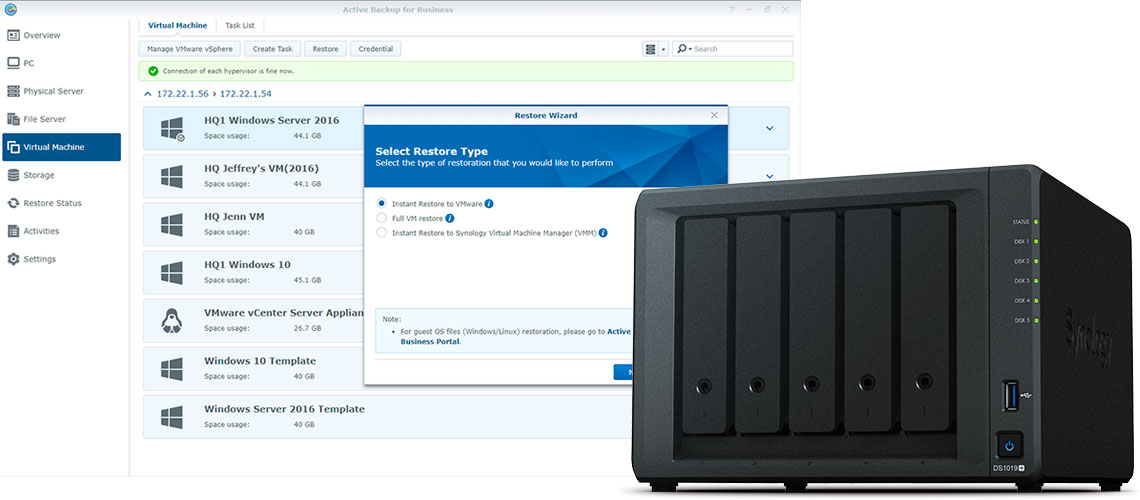Image resolution: width=1140 pixels, height=500 pixels.
Task: Click Windows icon of HQ Jeffrey's VM(2016)
Action: pos(172,176)
